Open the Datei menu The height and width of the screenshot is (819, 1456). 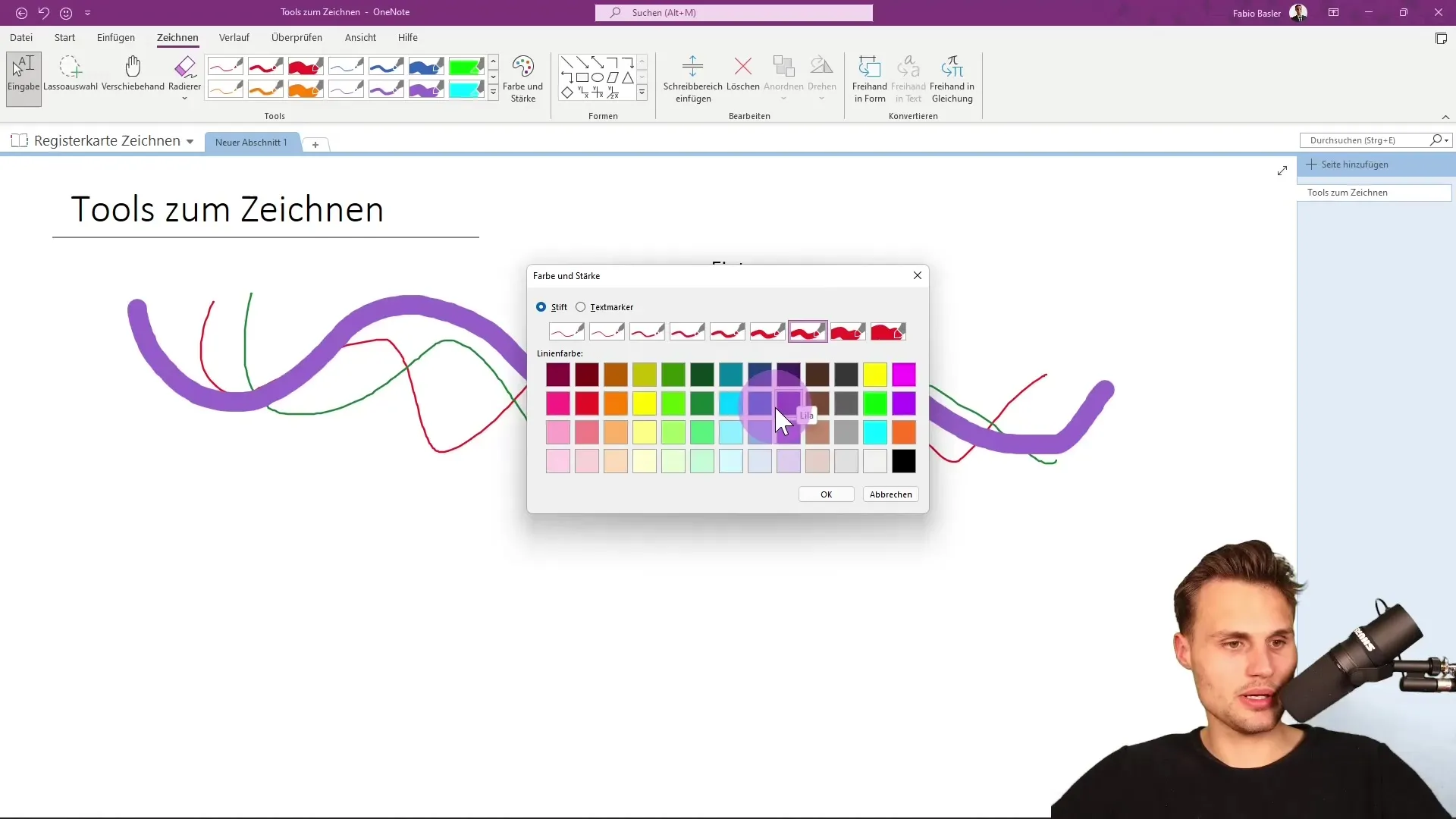pyautogui.click(x=21, y=37)
